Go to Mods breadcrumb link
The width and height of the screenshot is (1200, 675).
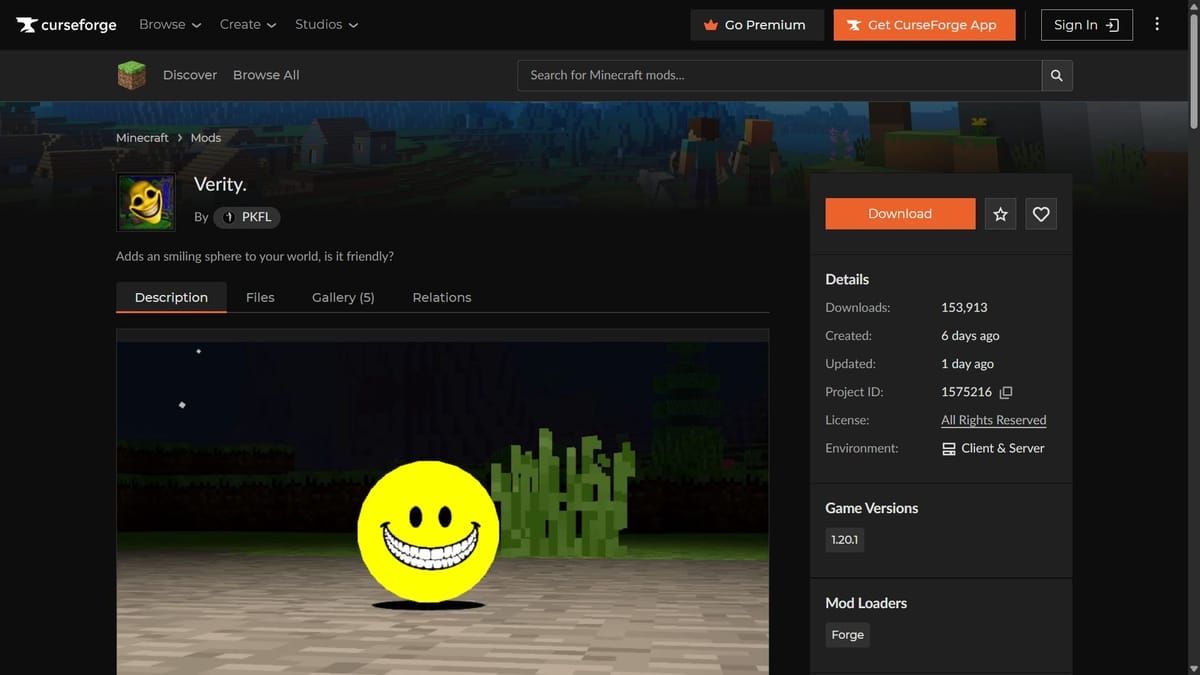tap(206, 138)
